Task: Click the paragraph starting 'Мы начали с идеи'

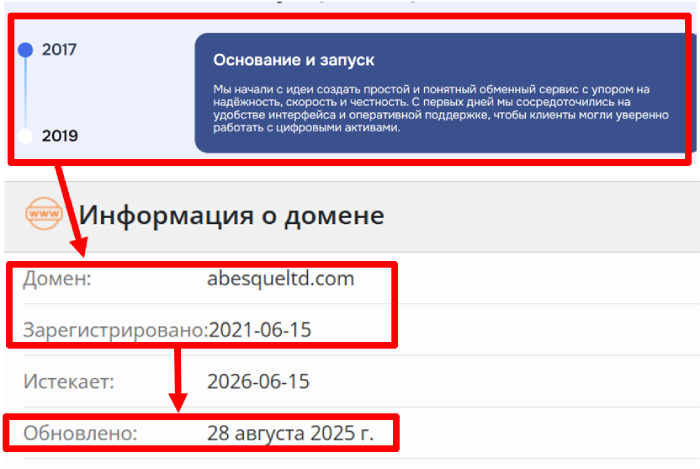Action: [441, 108]
